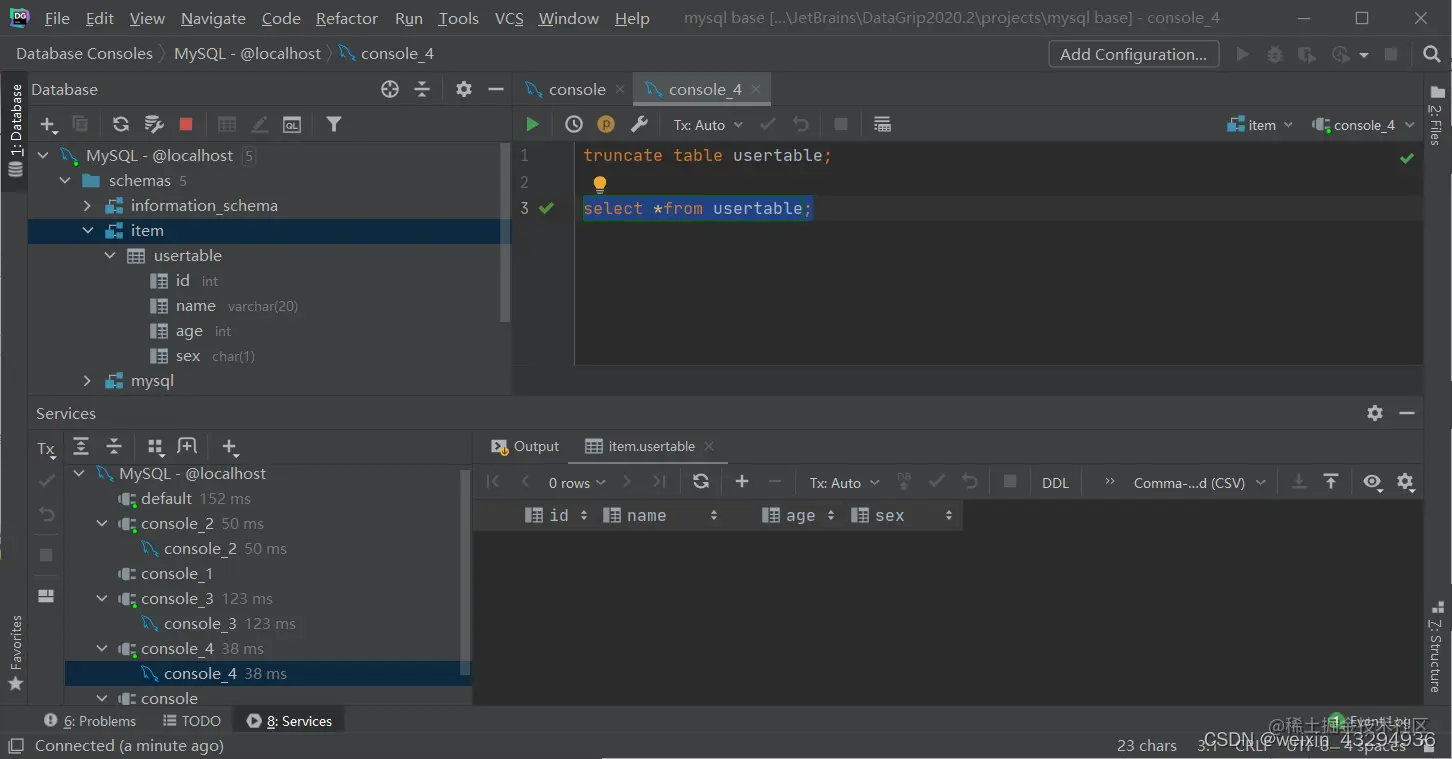Open the Tx: Auto dropdown in editor toolbar
The height and width of the screenshot is (759, 1452).
(x=708, y=125)
